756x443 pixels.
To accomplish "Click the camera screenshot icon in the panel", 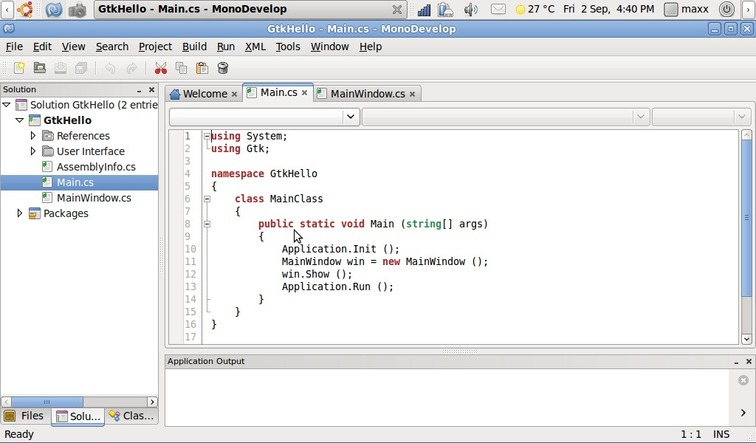I will [x=77, y=10].
